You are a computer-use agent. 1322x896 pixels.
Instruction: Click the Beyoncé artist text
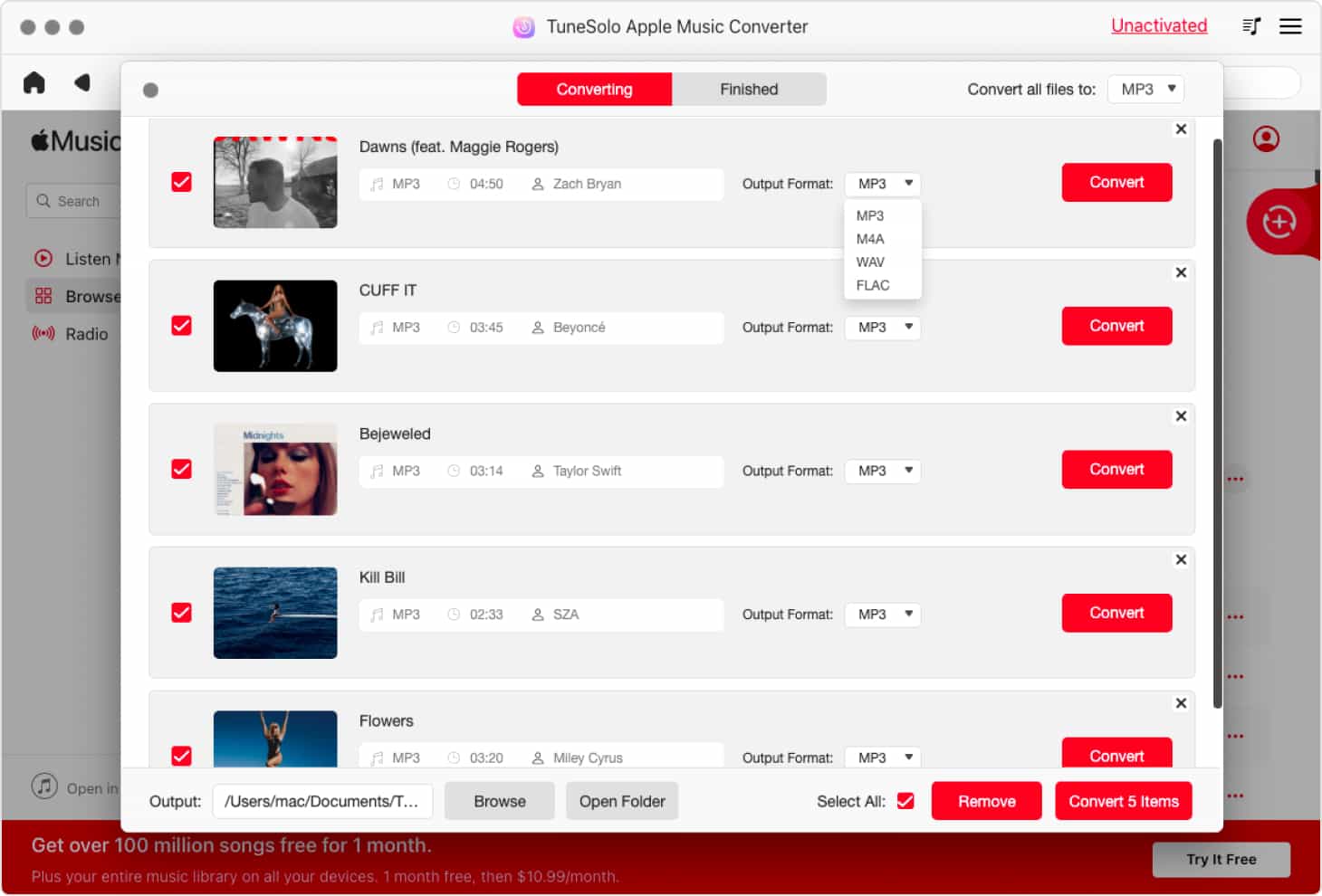(x=579, y=327)
